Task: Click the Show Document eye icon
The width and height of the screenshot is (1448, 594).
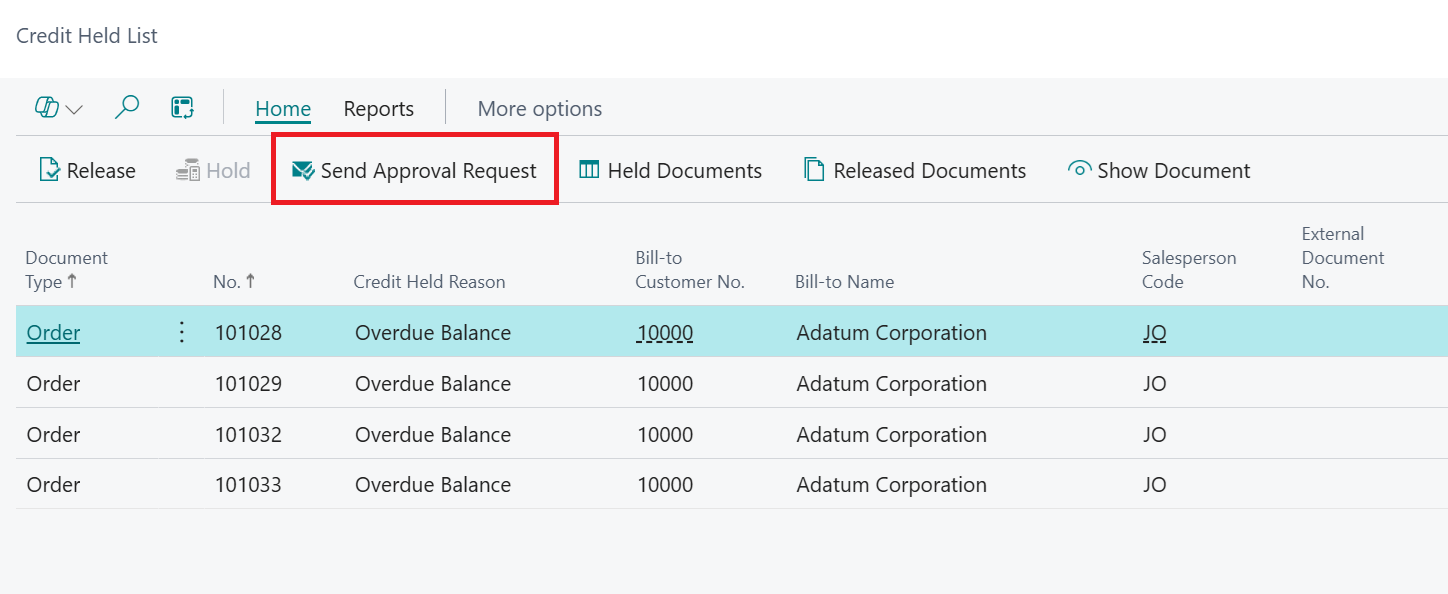Action: [1079, 170]
